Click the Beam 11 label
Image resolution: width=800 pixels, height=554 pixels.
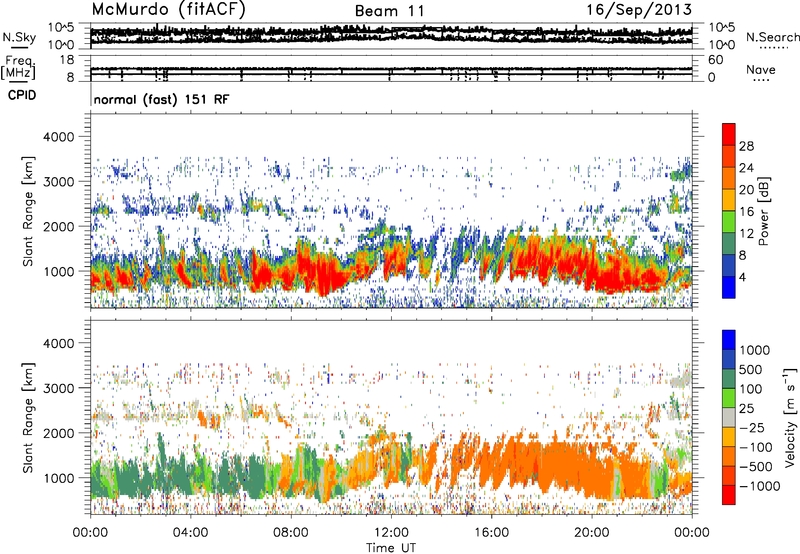(389, 11)
